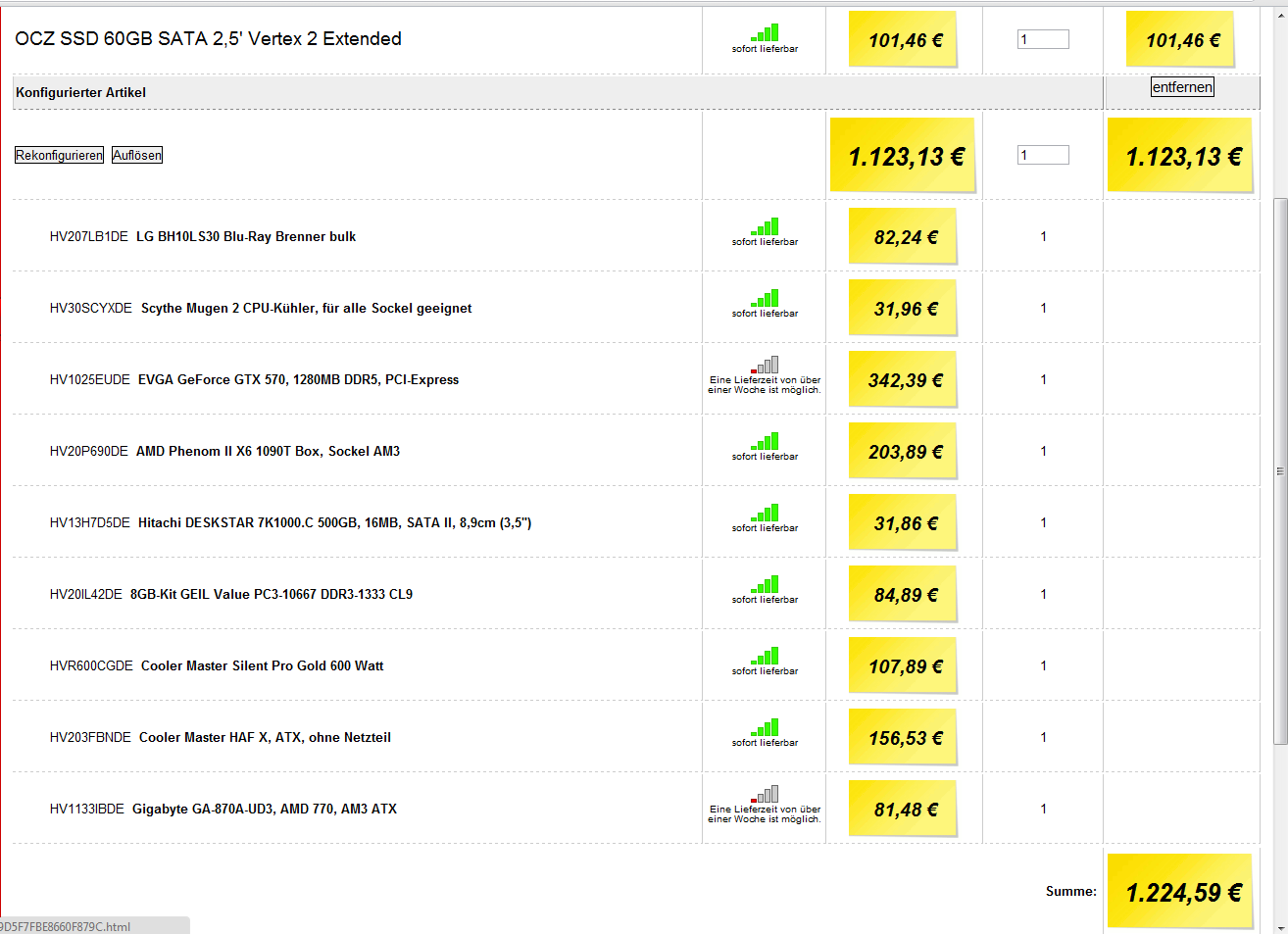
Task: Click the 156,53 € price note
Action: pos(903,738)
